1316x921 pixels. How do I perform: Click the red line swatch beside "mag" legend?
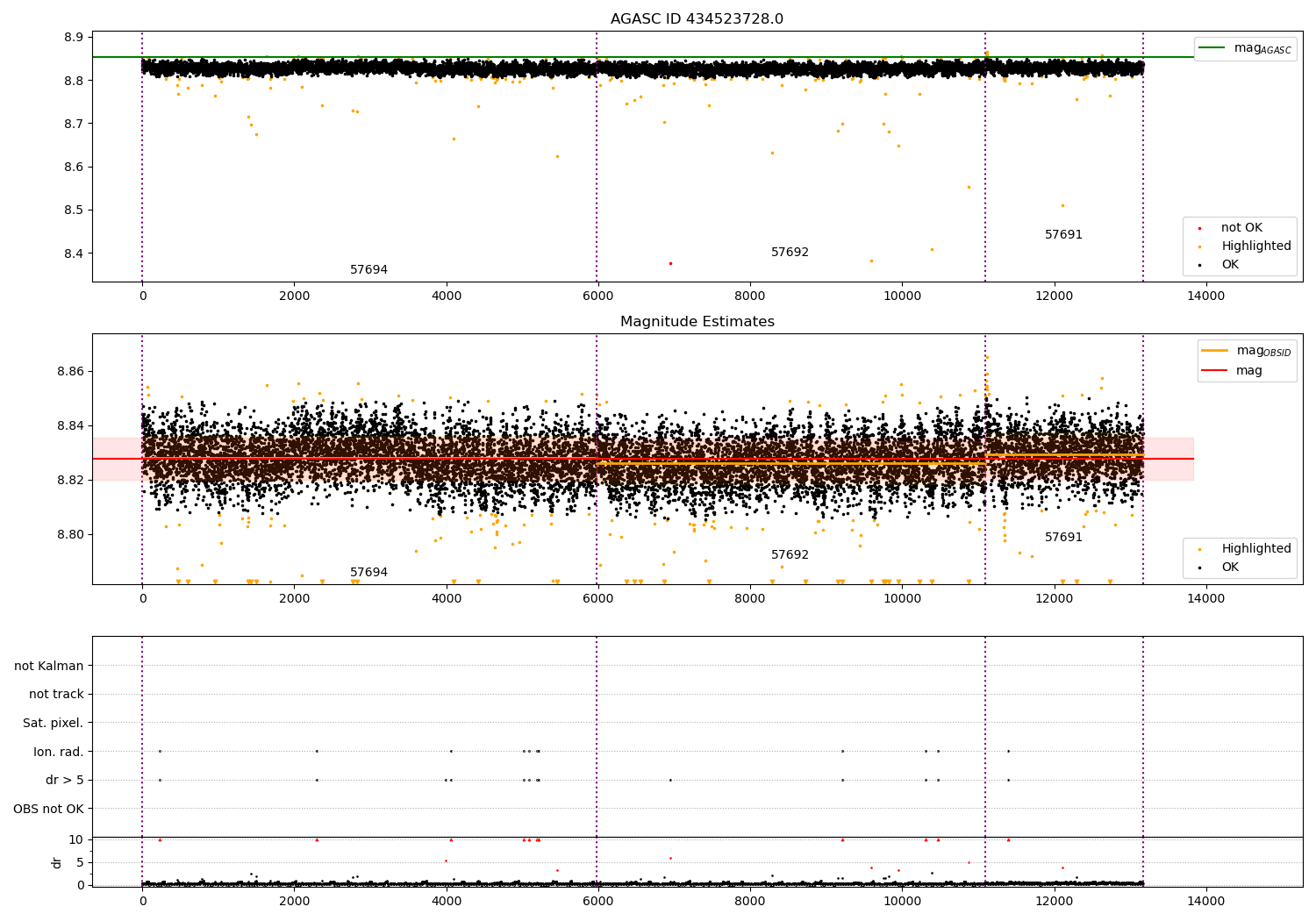coord(1214,370)
